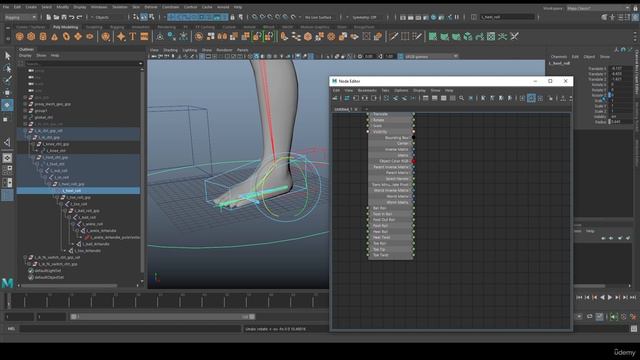Toggle loop playback mode
This screenshot has width=640, height=360.
coord(590,316)
